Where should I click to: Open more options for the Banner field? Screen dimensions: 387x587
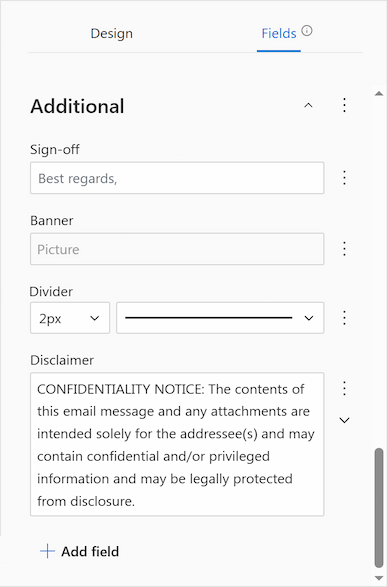click(344, 249)
